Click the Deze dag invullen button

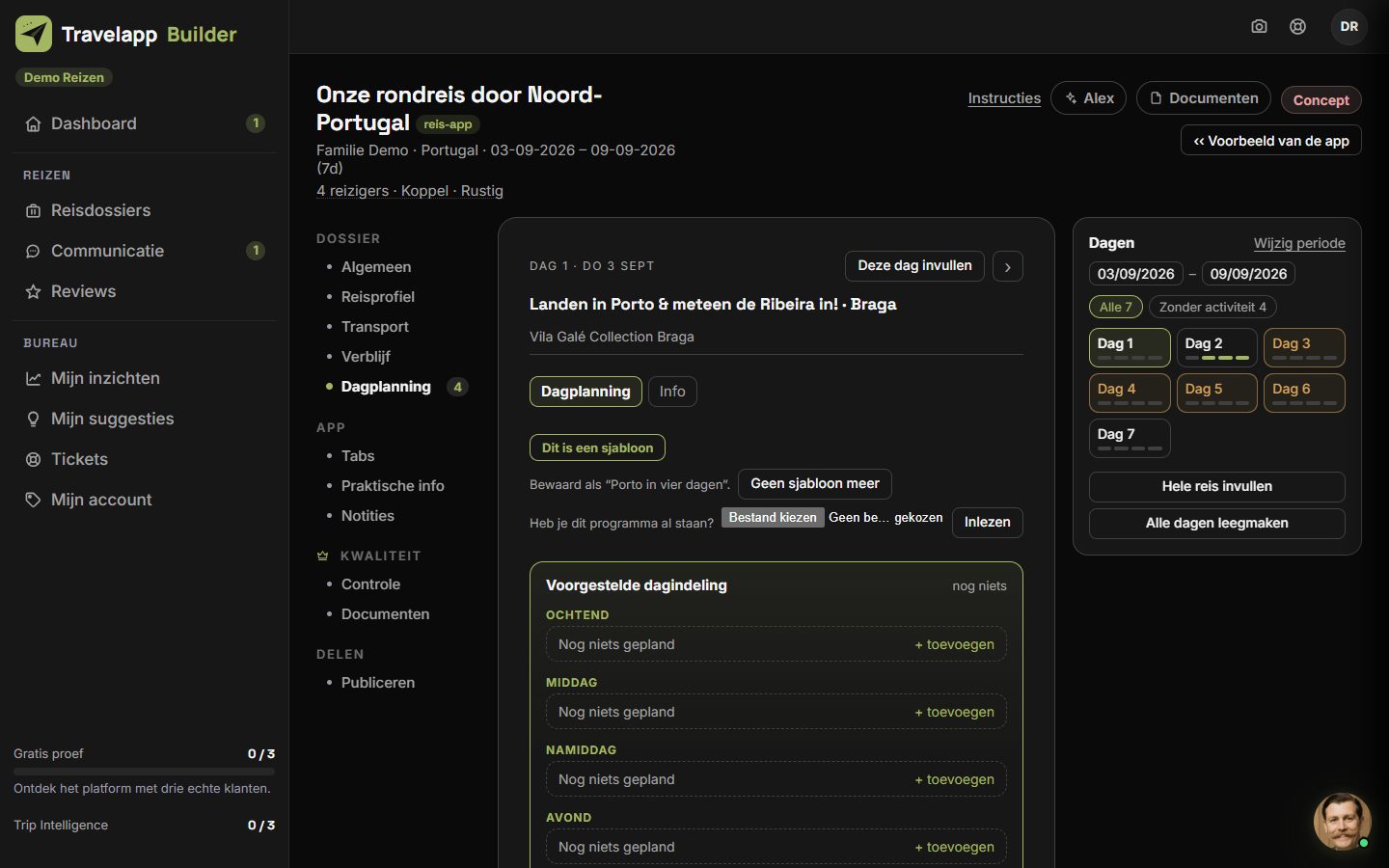[915, 266]
